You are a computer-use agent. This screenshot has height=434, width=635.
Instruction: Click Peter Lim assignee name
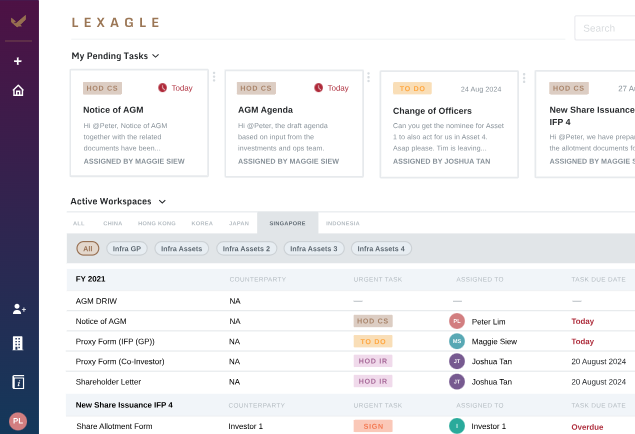488,322
